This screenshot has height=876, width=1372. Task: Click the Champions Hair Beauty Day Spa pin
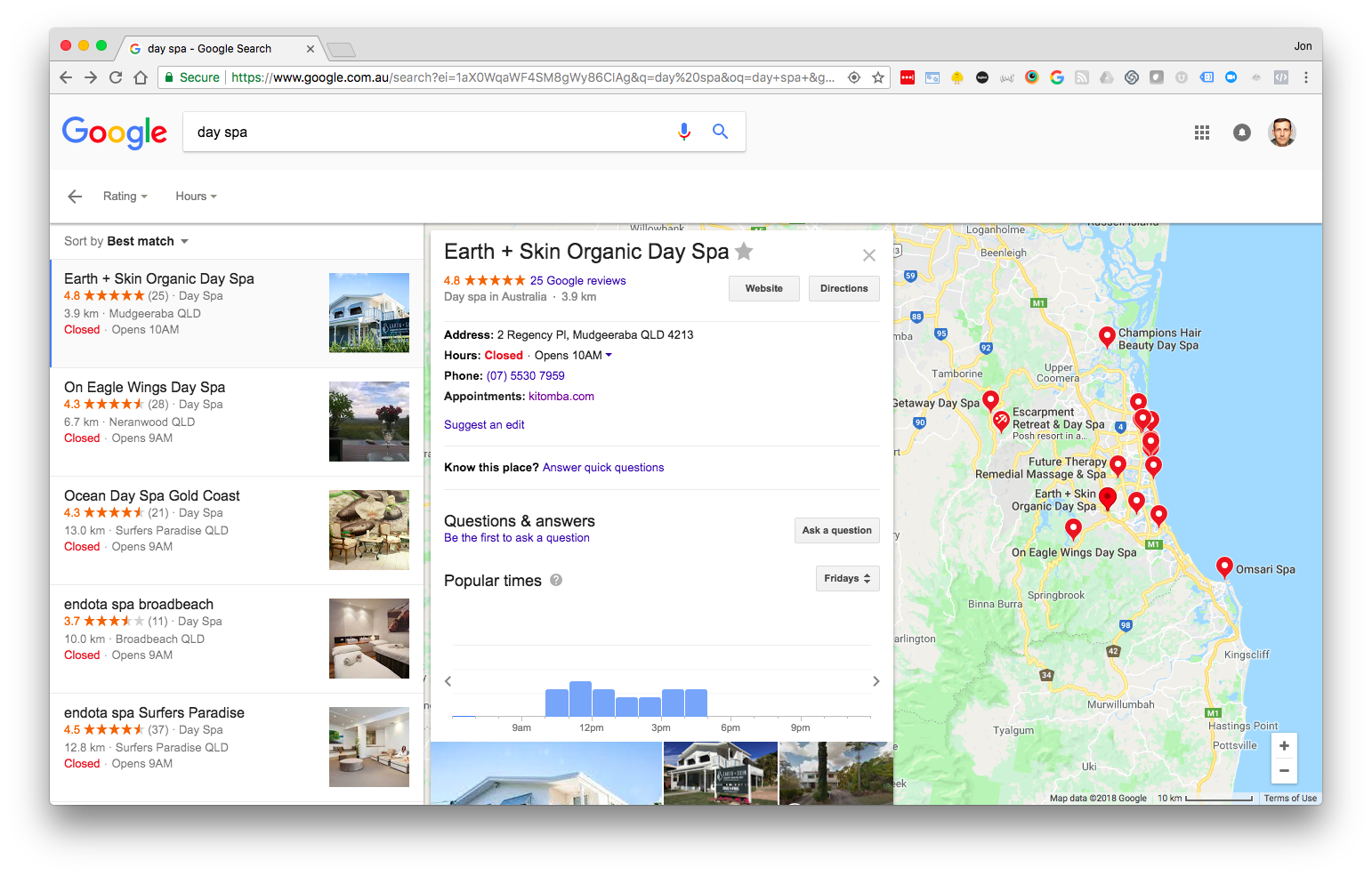point(1107,337)
